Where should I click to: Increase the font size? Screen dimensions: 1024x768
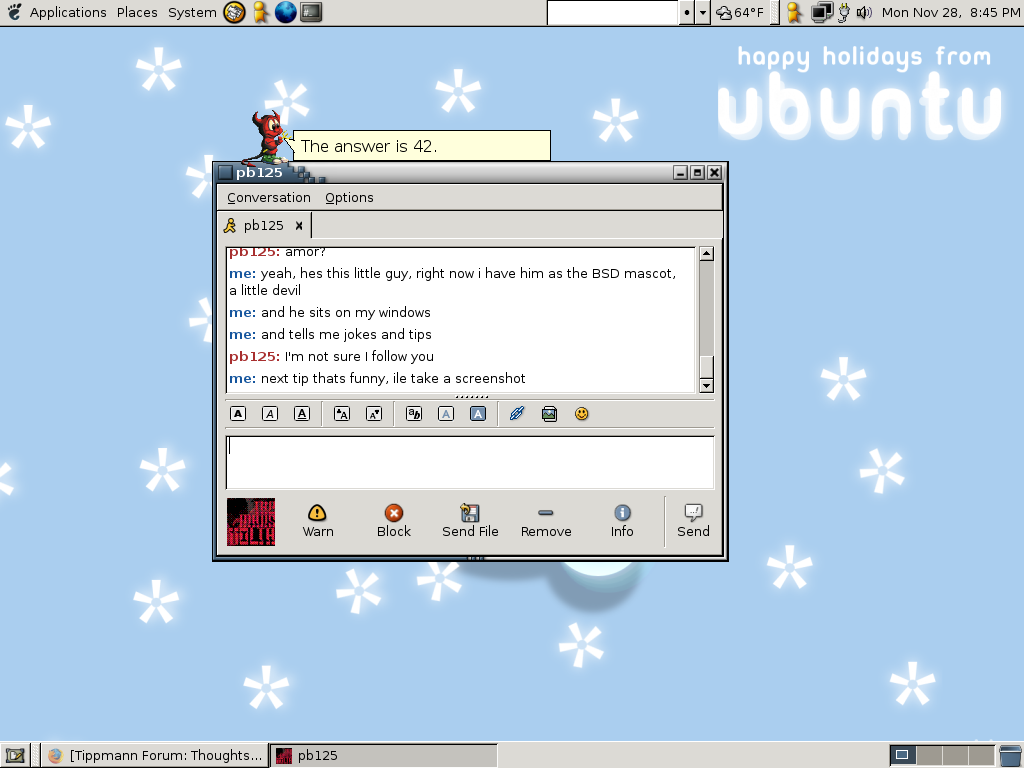click(x=342, y=414)
